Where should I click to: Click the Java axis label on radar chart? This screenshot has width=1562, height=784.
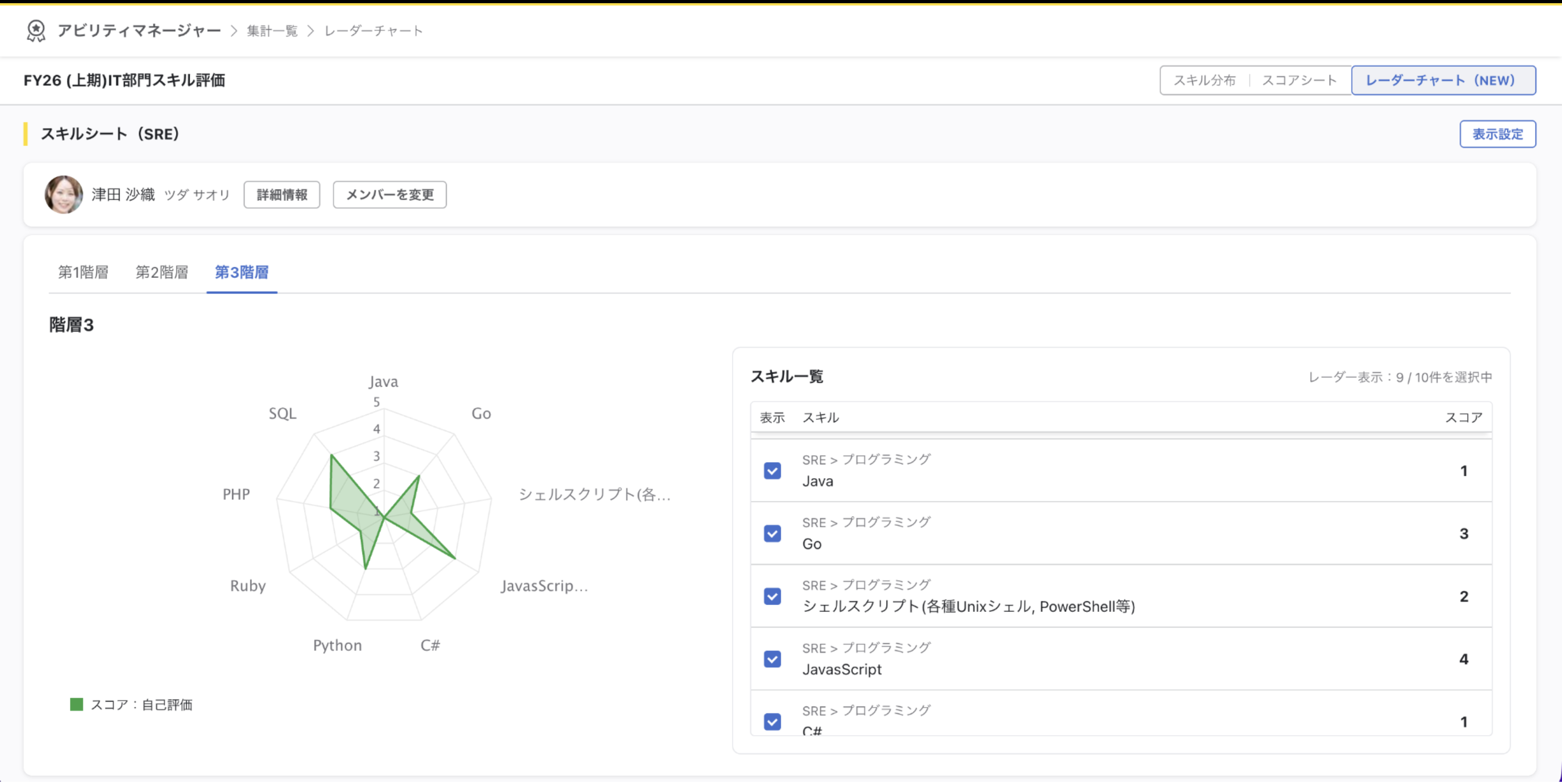coord(383,381)
